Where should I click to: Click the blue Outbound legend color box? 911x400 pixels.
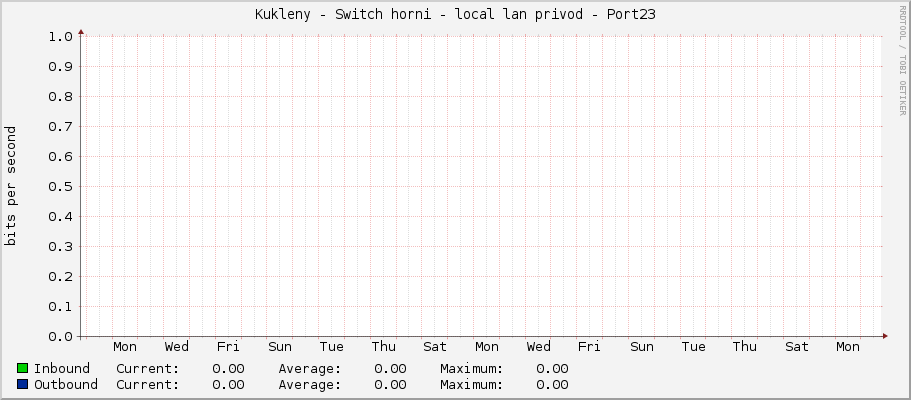click(23, 384)
